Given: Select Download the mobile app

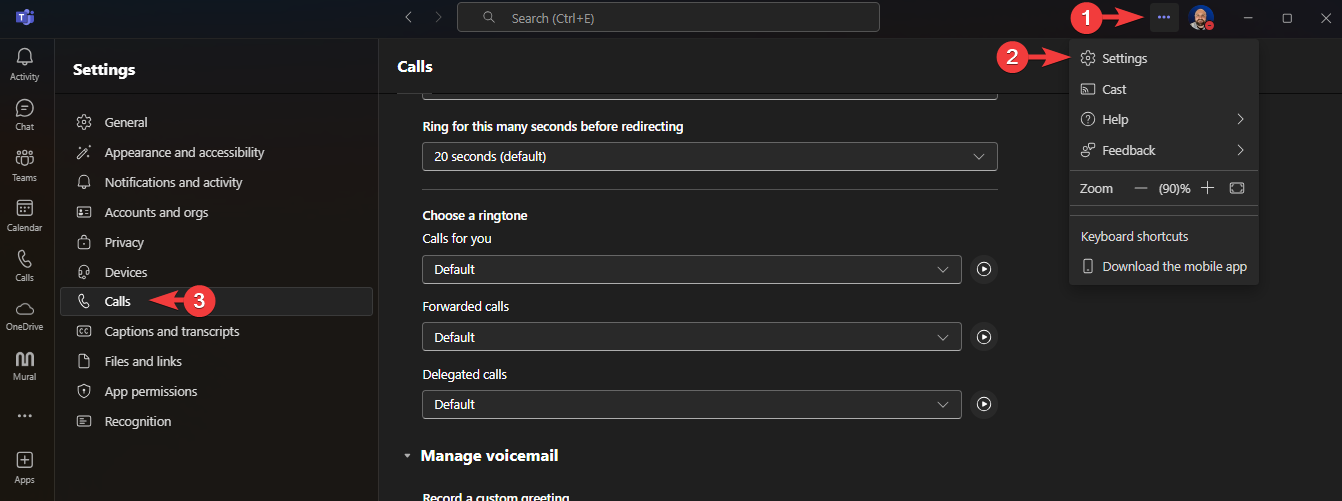Looking at the screenshot, I should click(x=1164, y=267).
